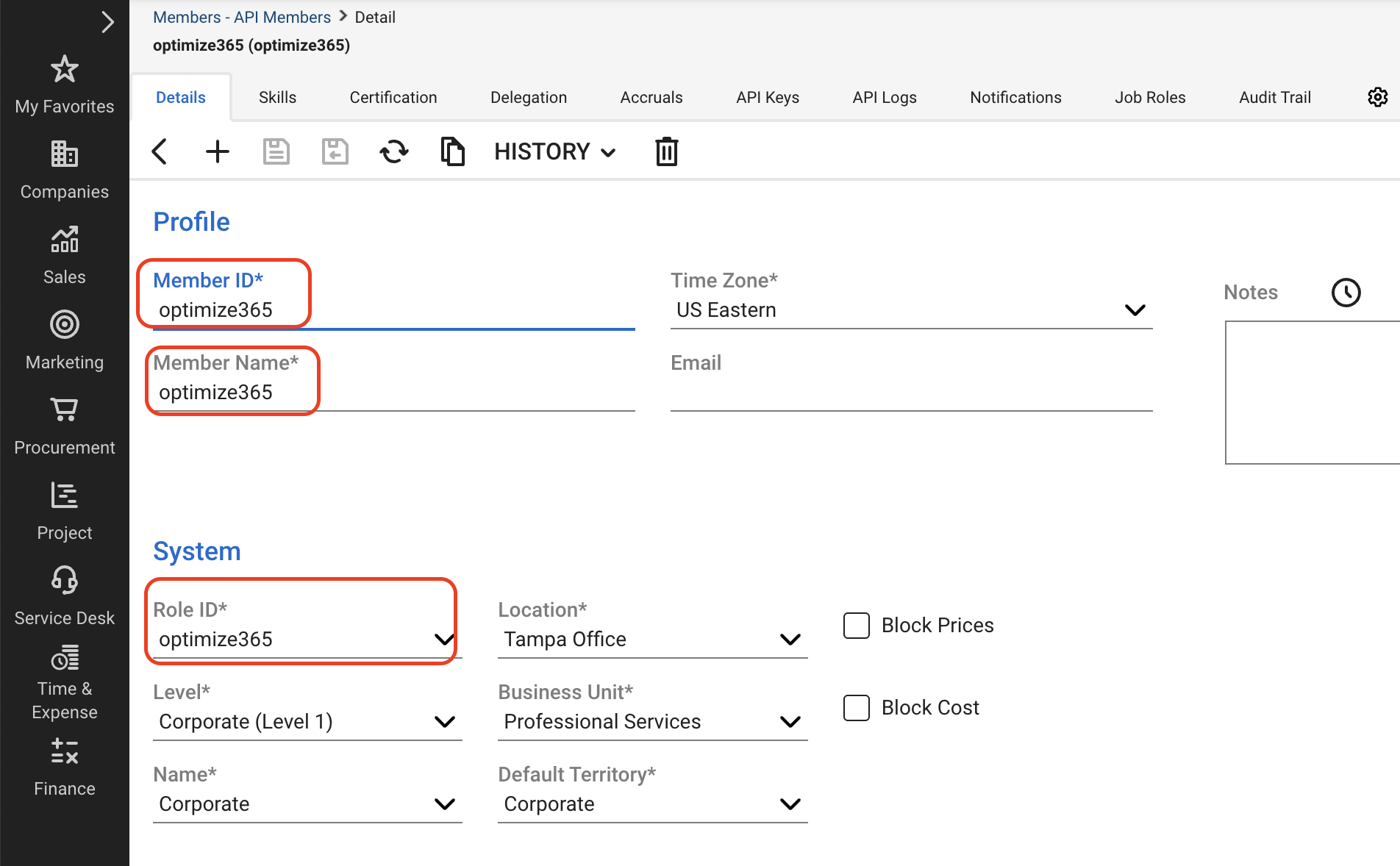
Task: Add a new member with the plus icon
Action: (x=218, y=151)
